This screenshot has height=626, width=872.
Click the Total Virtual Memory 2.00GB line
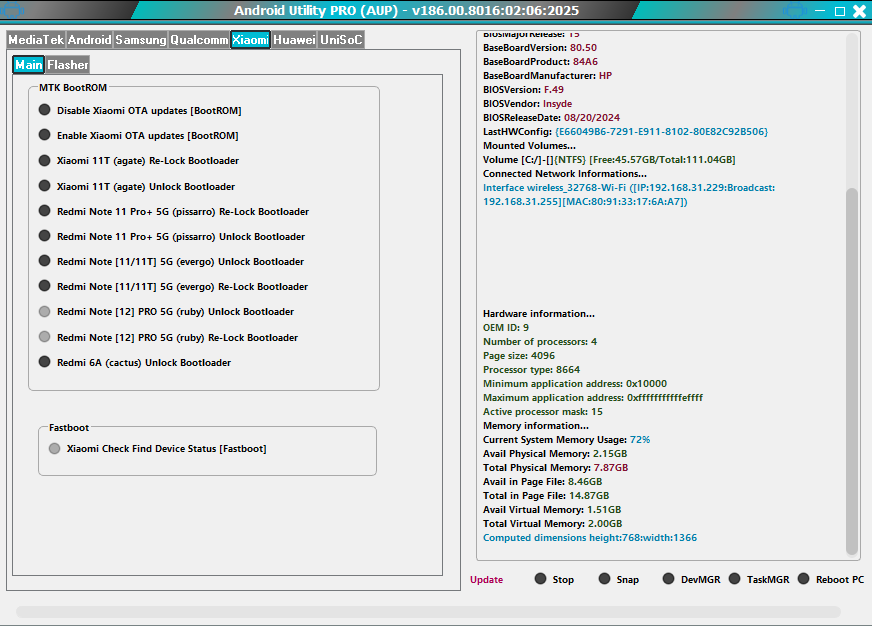[552, 524]
